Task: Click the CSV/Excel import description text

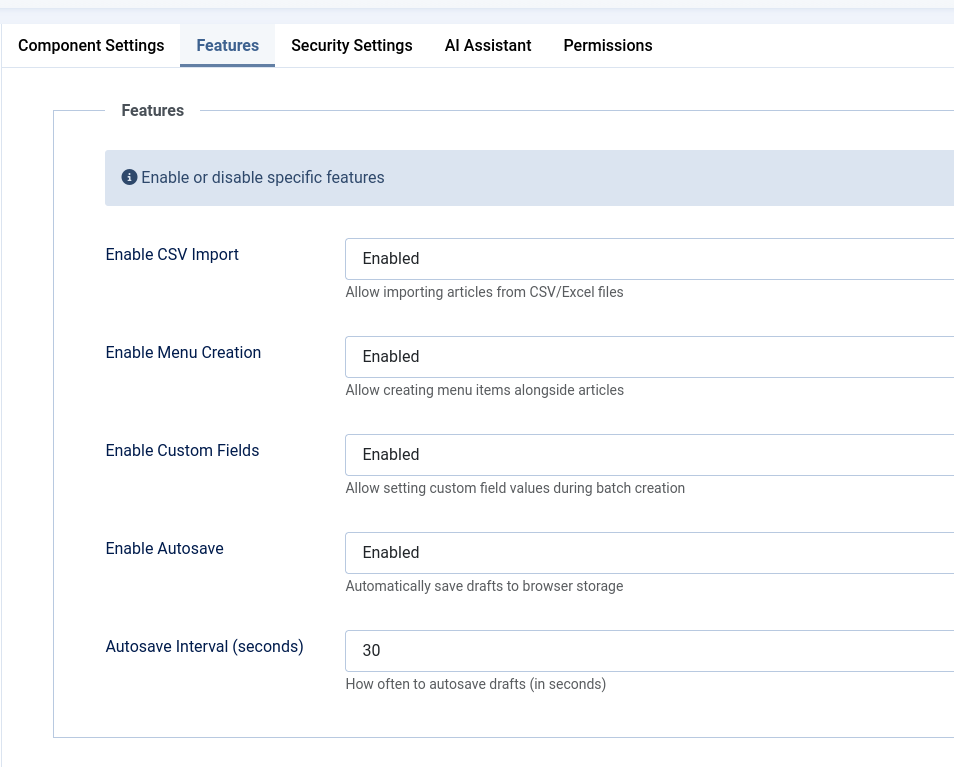Action: click(484, 292)
